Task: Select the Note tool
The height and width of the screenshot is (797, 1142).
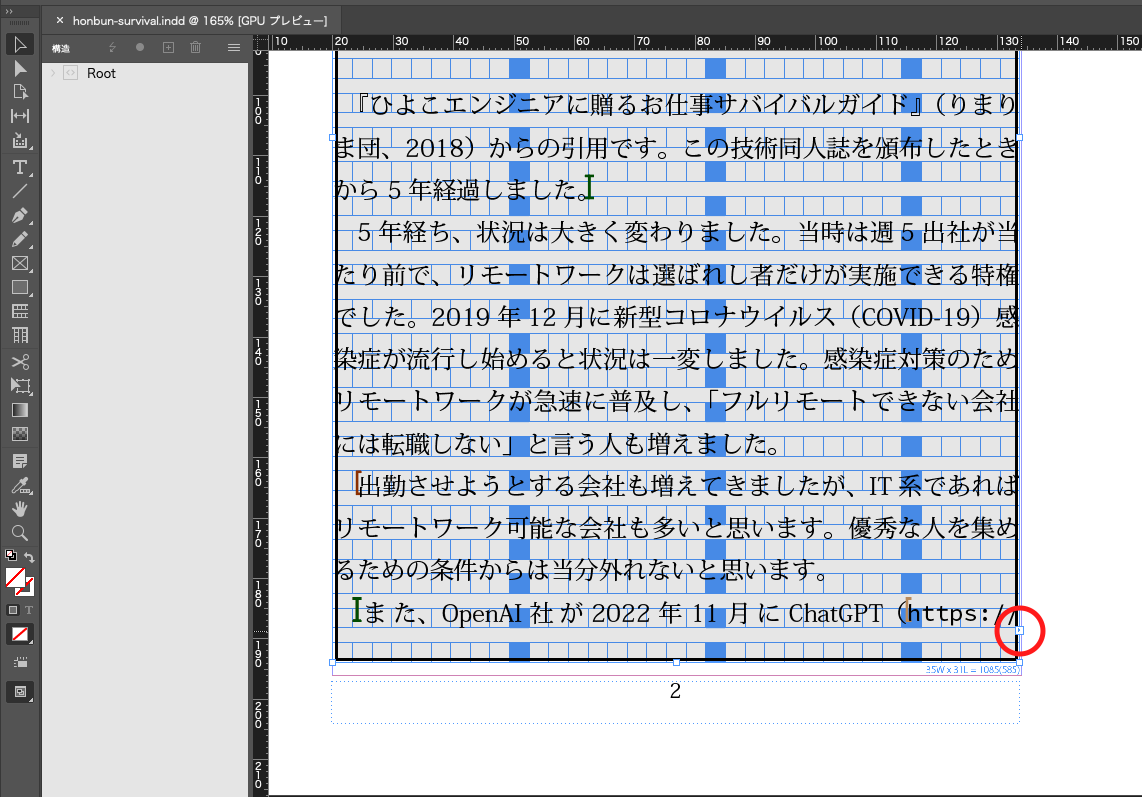Action: coord(20,461)
